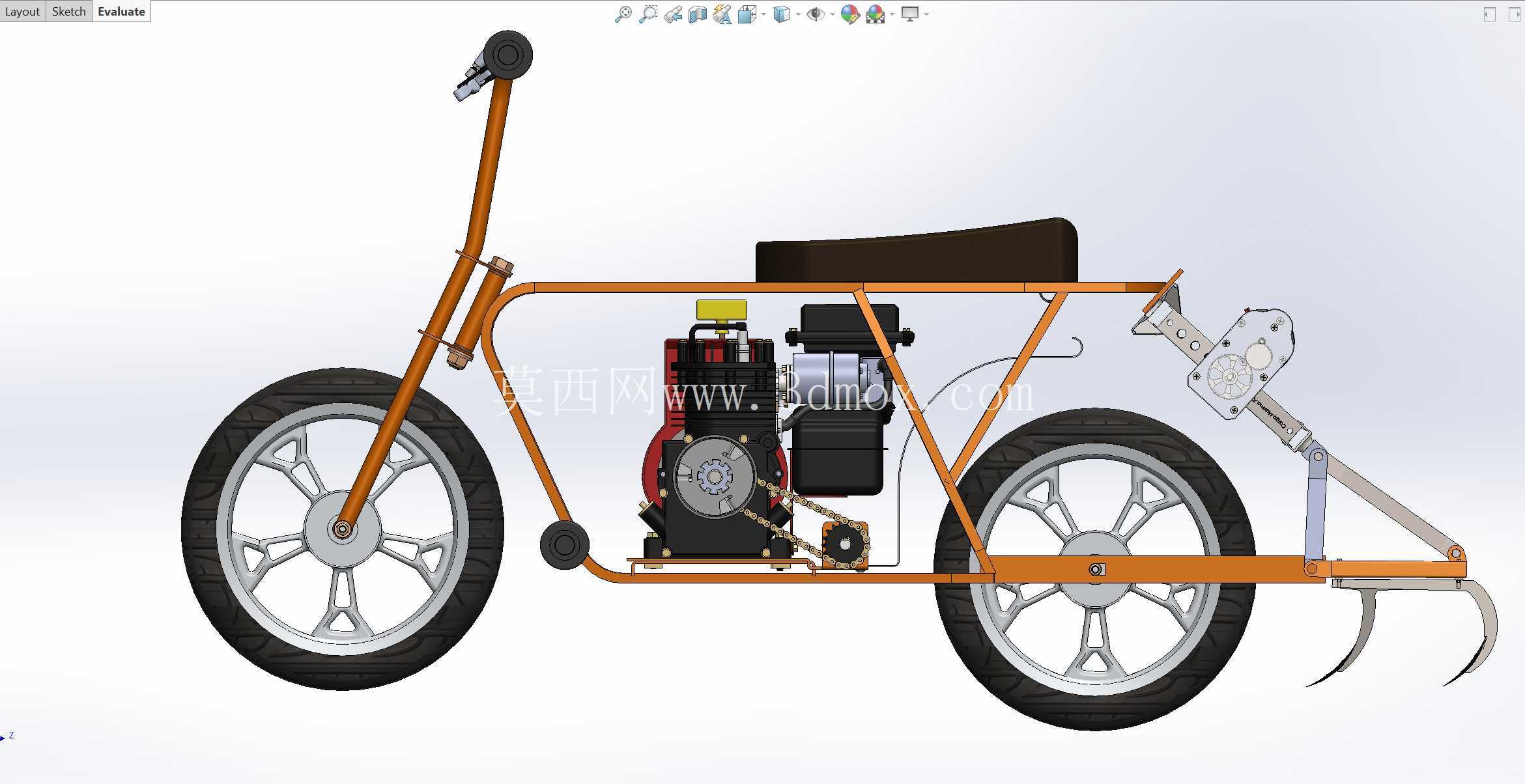Viewport: 1525px width, 784px height.
Task: Select the front wheel hub
Action: click(343, 529)
